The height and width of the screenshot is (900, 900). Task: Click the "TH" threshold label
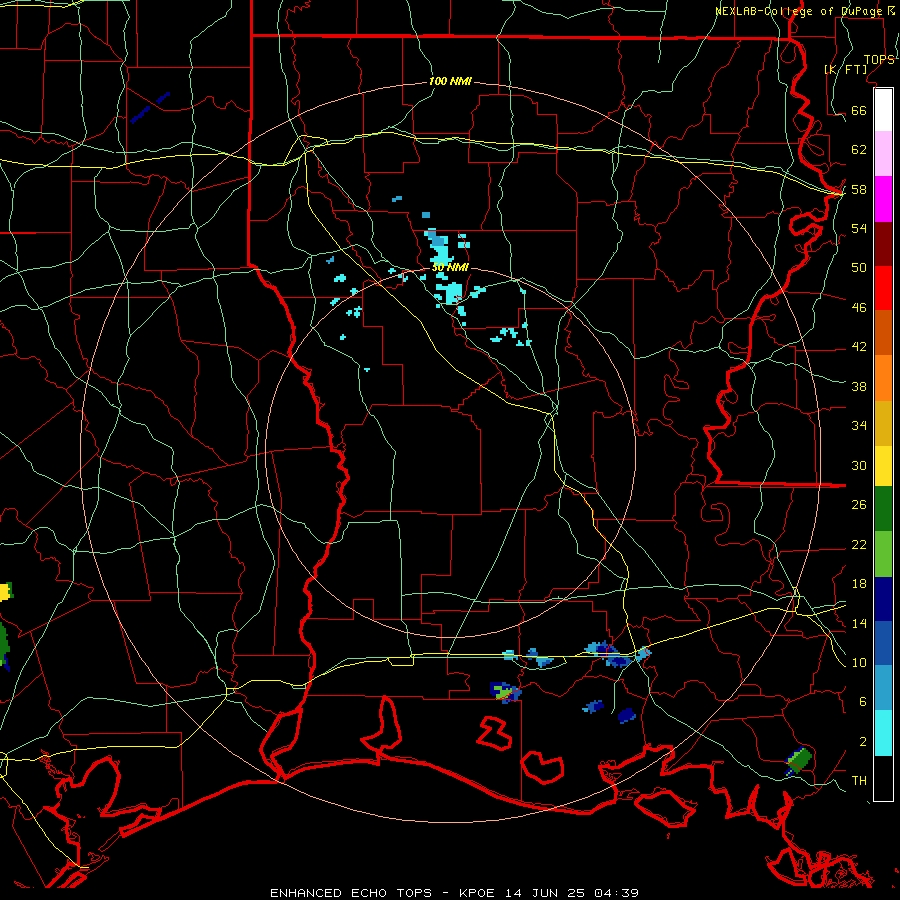859,781
